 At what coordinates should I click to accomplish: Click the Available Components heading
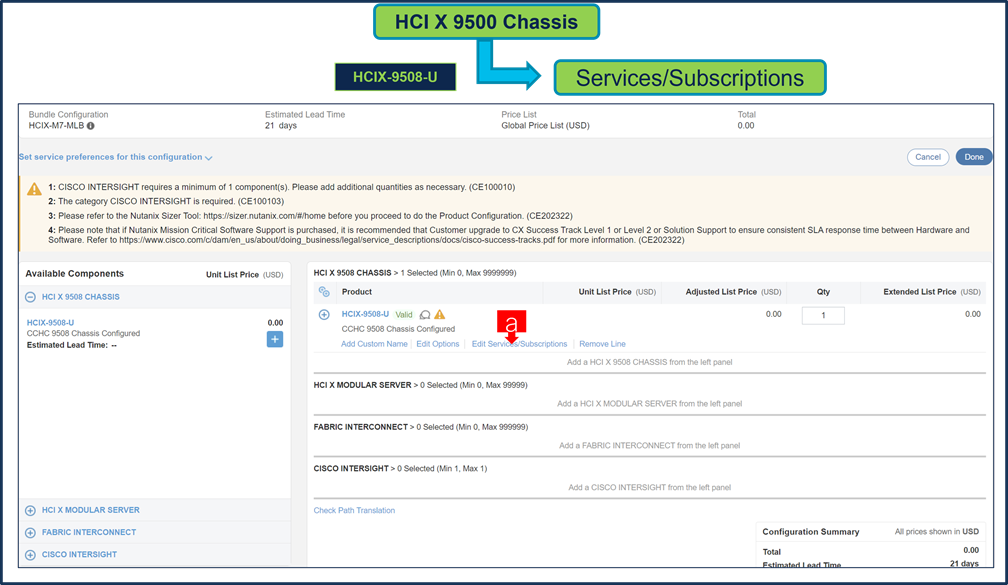pos(75,274)
